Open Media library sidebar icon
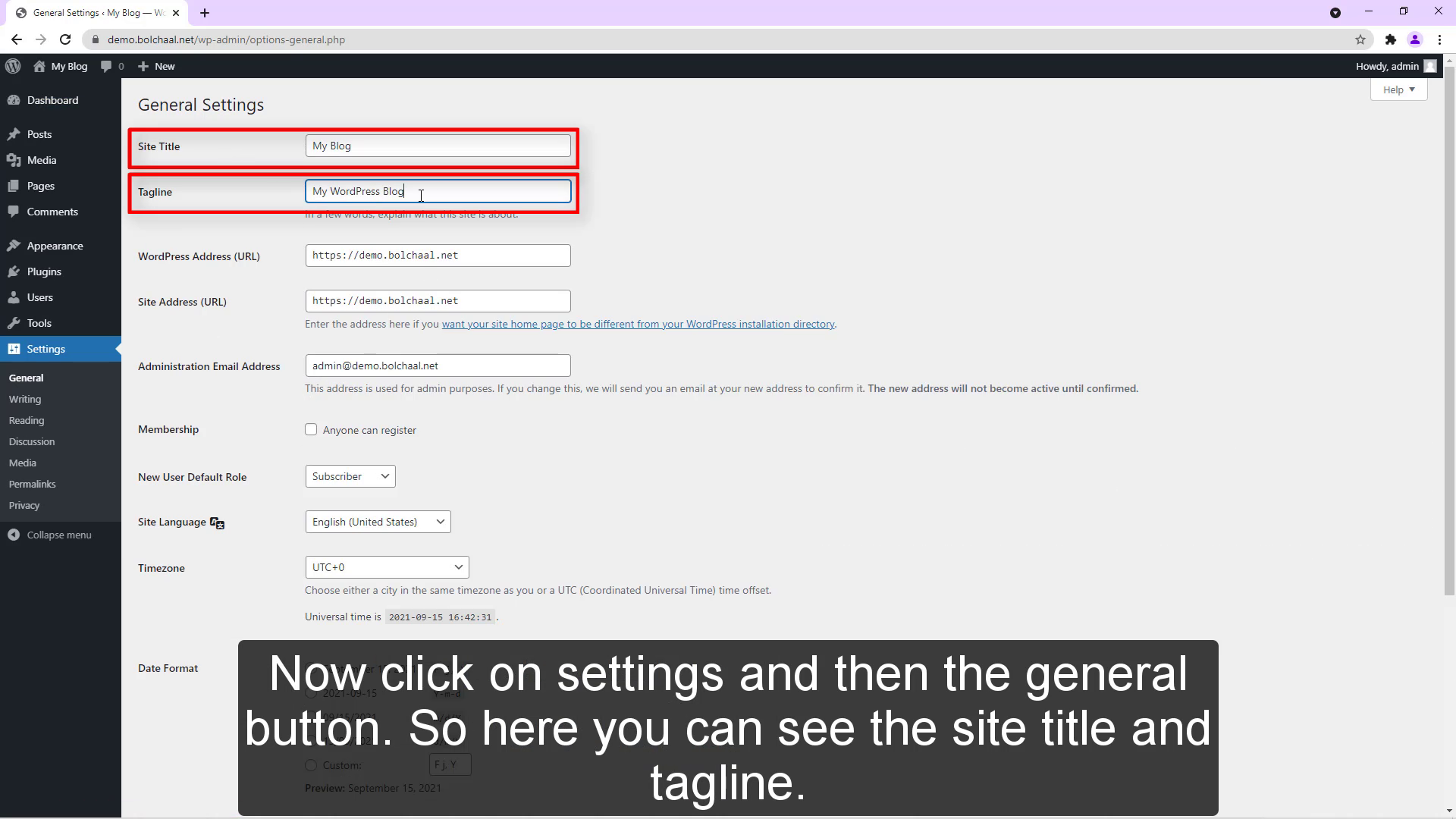The image size is (1456, 819). pos(14,160)
